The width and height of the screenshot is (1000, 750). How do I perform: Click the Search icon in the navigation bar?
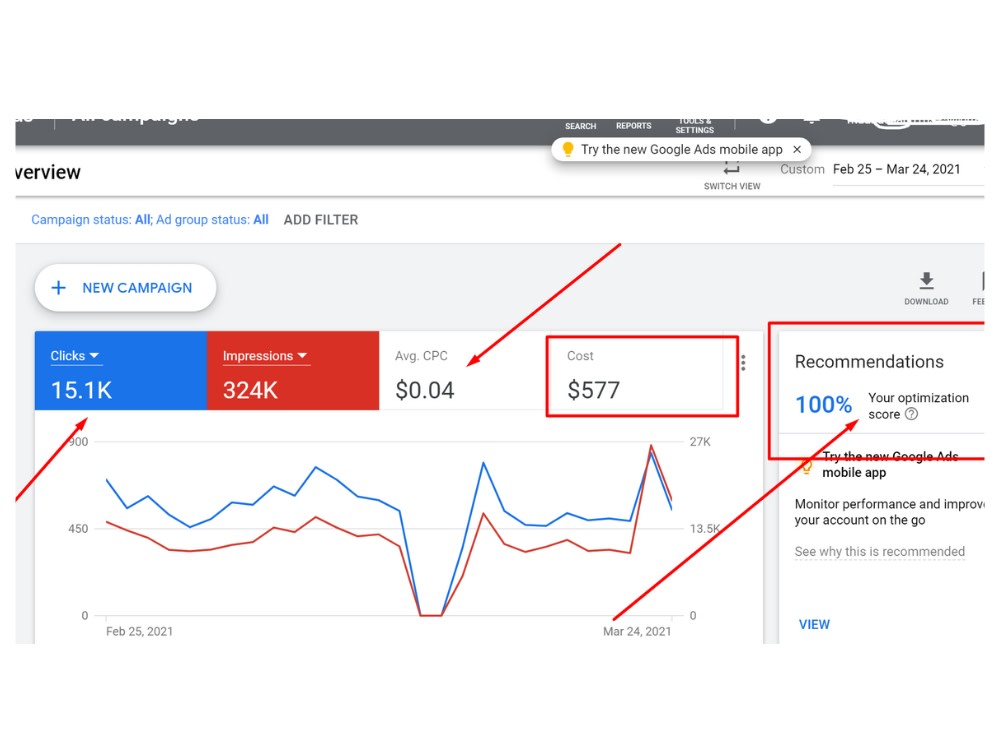coord(580,126)
